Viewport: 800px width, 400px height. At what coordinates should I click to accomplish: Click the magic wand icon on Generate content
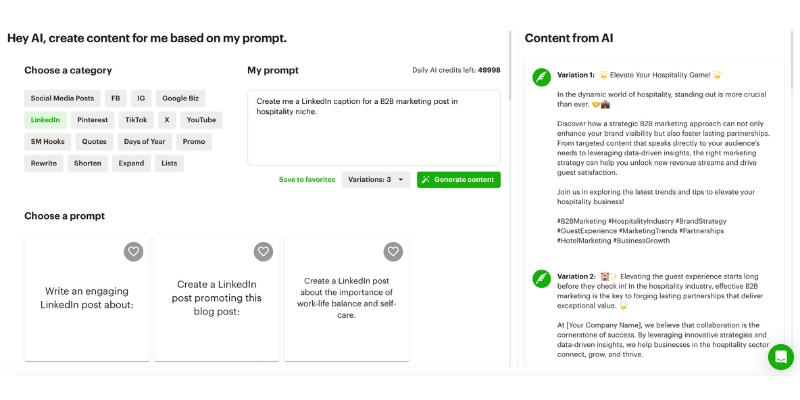tap(426, 180)
